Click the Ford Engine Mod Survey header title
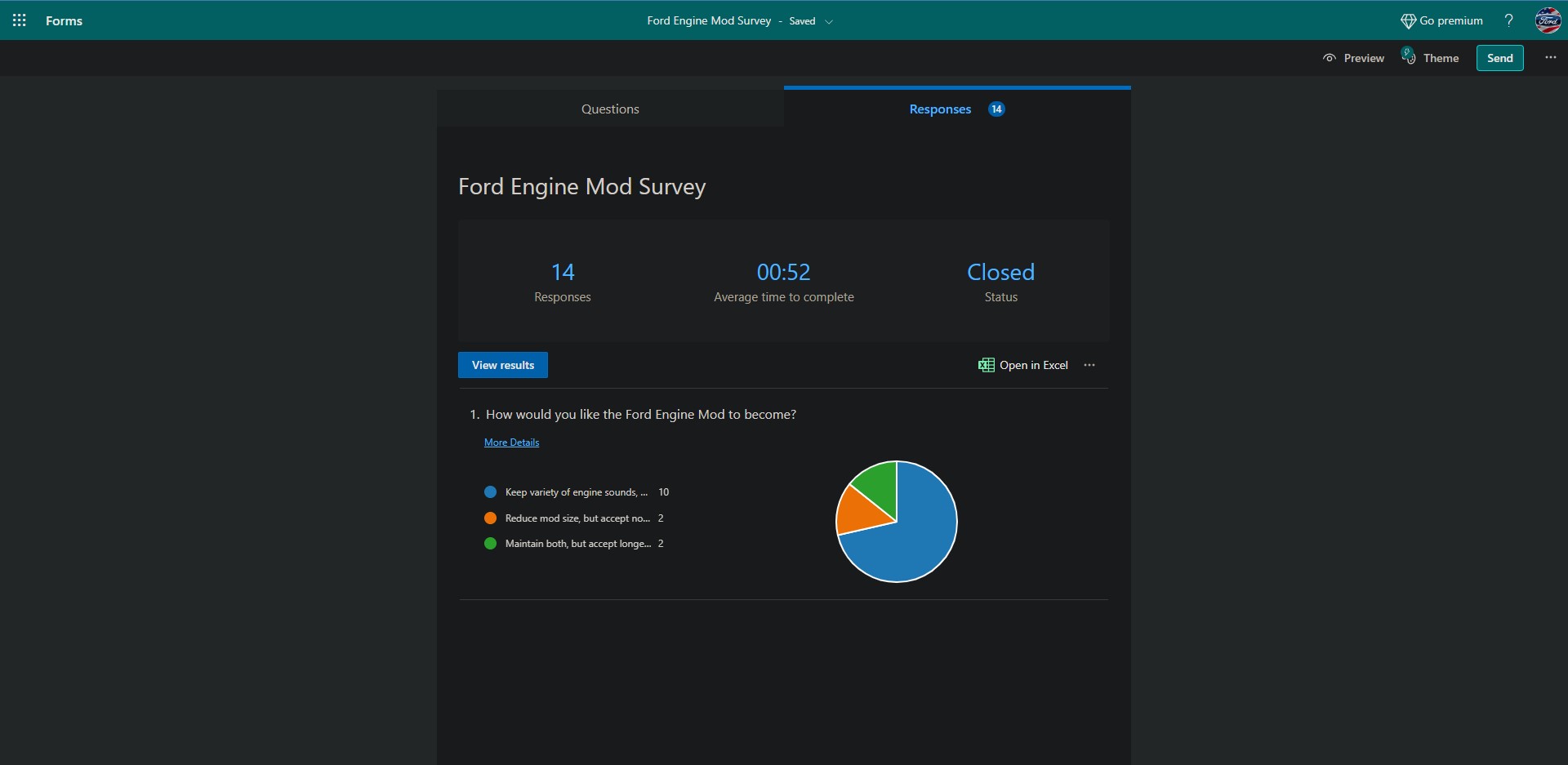Viewport: 1568px width, 765px height. (x=709, y=21)
